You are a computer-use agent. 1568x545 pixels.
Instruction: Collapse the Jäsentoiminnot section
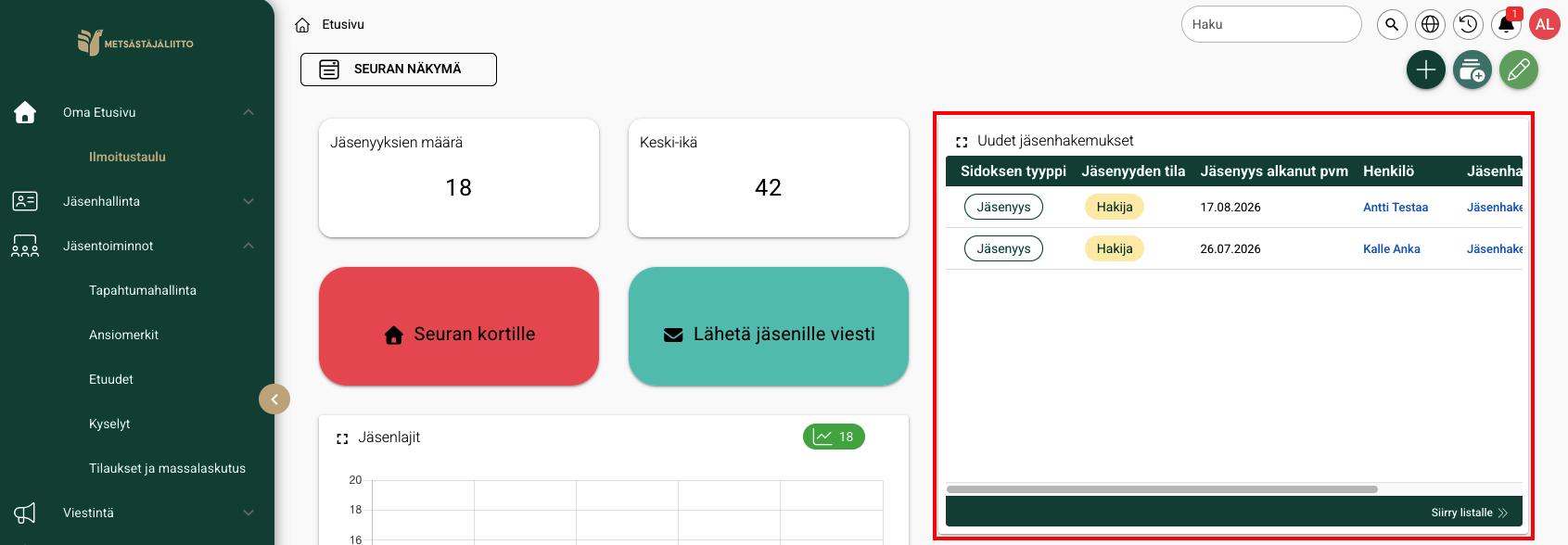click(249, 246)
